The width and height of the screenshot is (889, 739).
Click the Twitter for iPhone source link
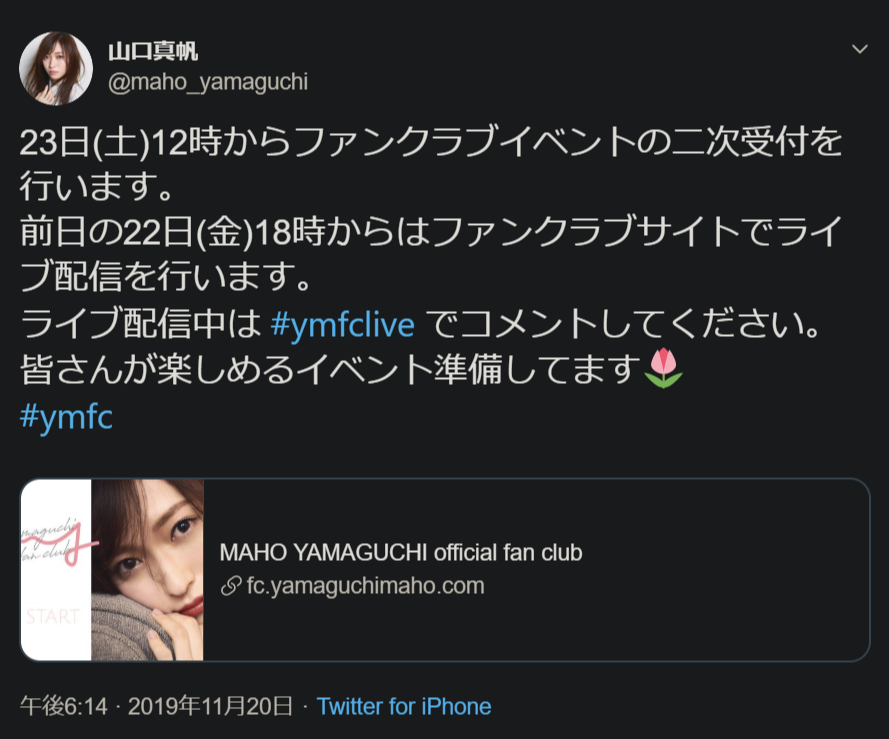(x=404, y=707)
